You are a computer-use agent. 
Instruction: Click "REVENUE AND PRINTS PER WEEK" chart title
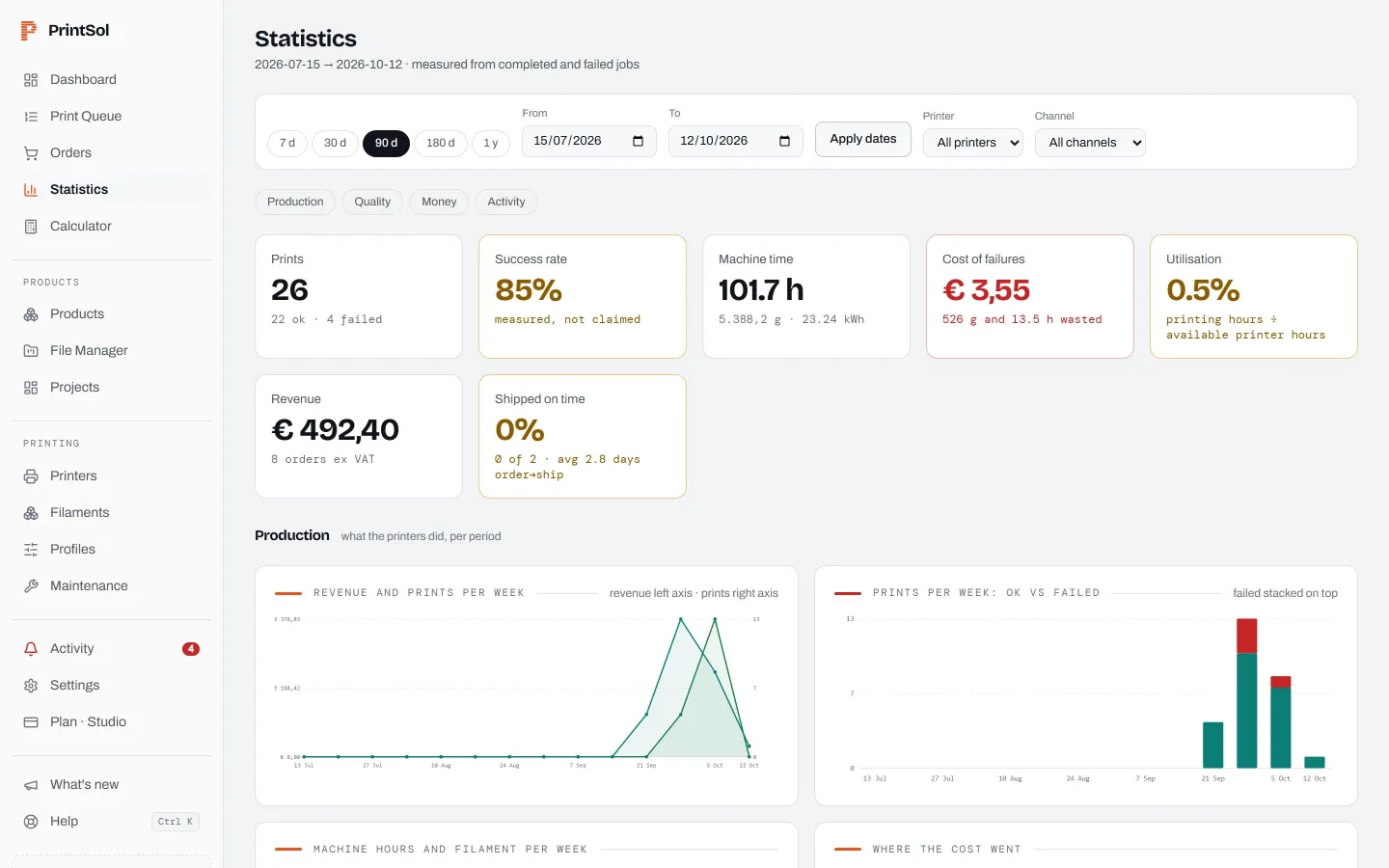pos(419,593)
